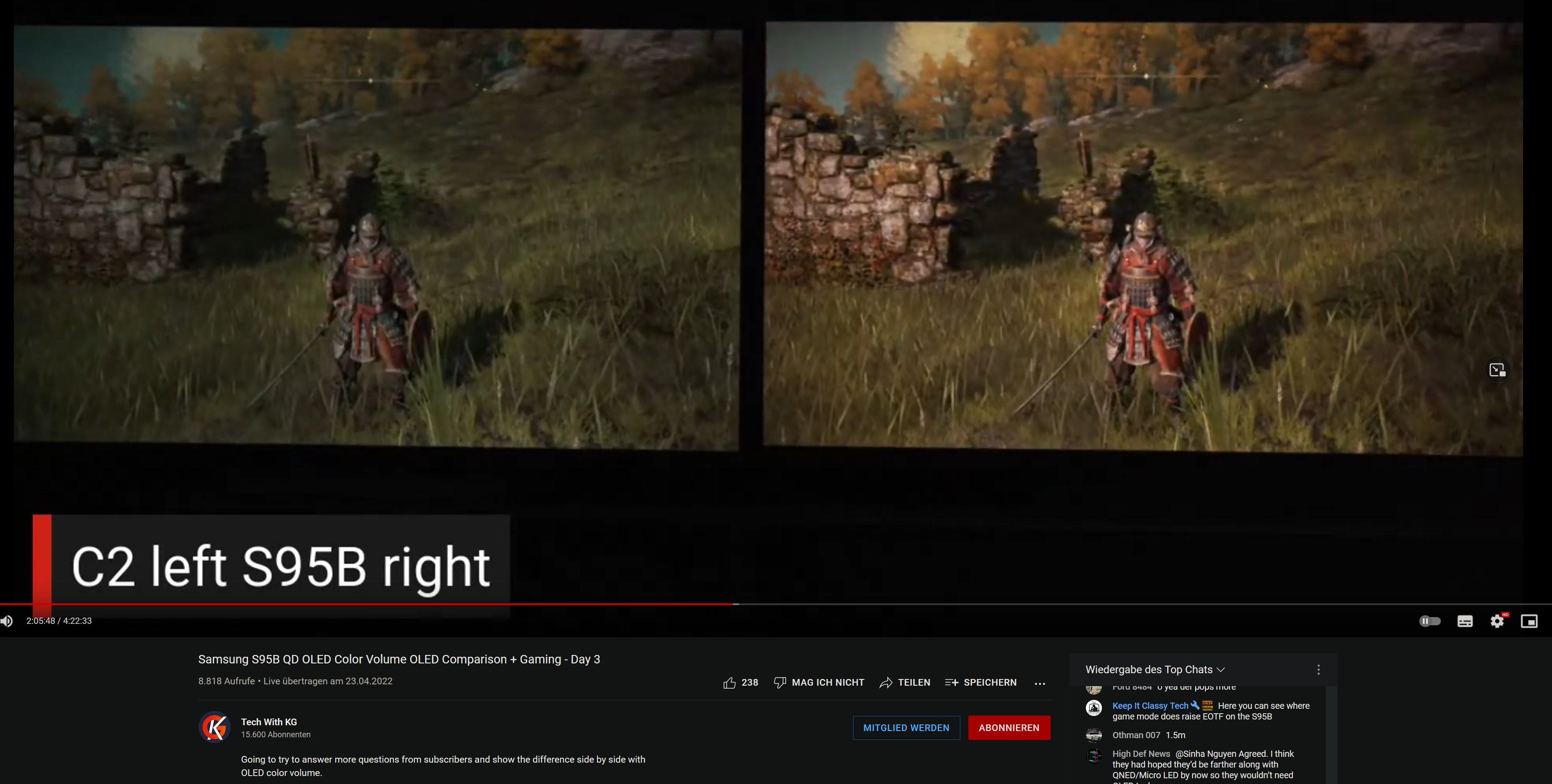Image resolution: width=1552 pixels, height=784 pixels.
Task: Open the Tech With KG channel name
Action: pos(269,722)
